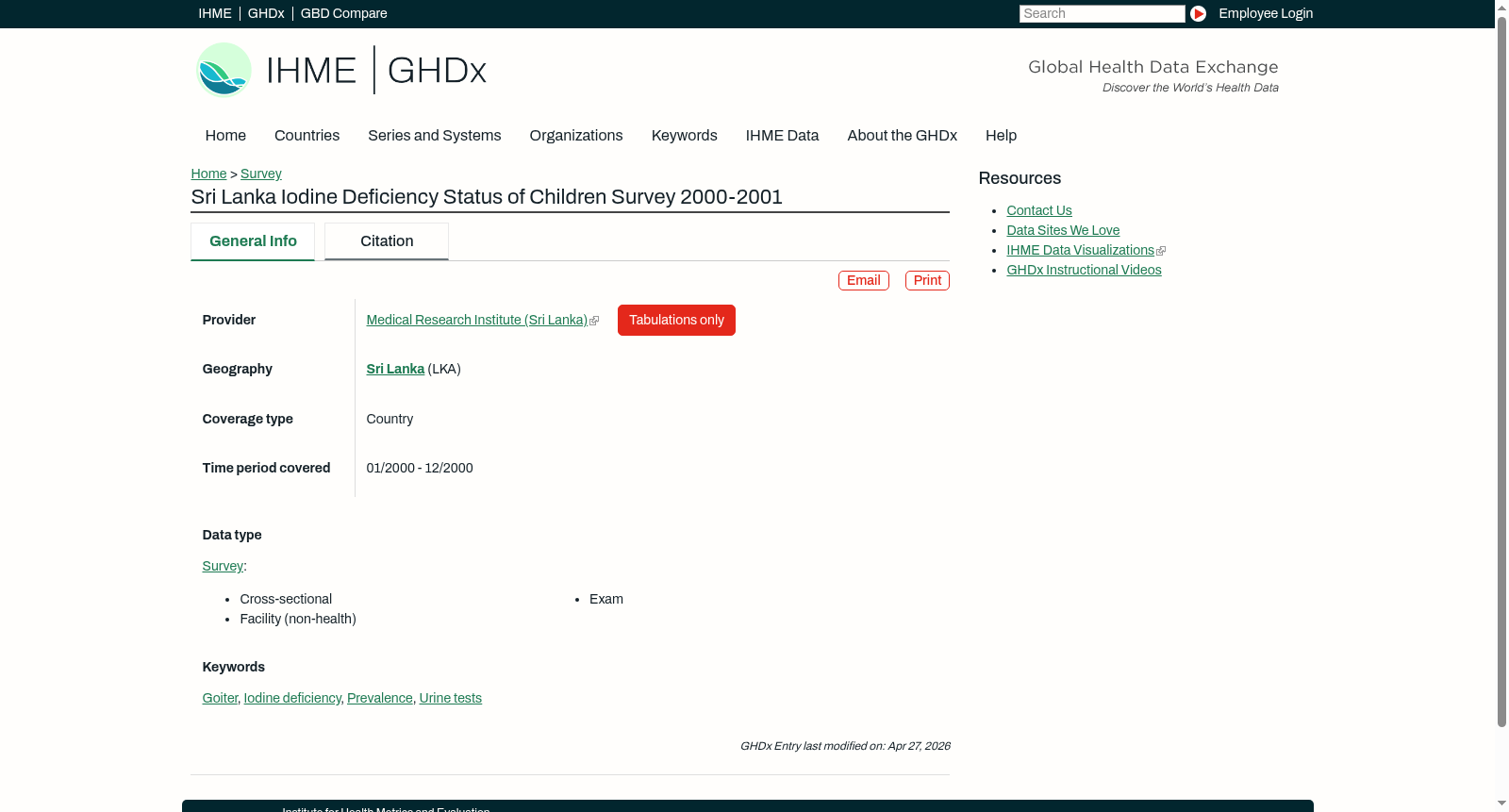
Task: Click the Print button
Action: pos(927,280)
